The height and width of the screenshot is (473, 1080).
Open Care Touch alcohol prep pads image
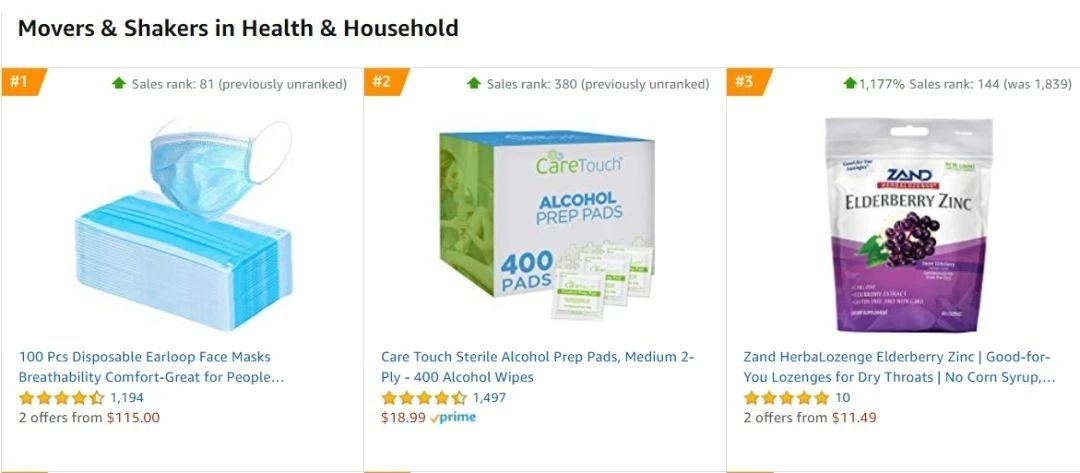point(547,224)
